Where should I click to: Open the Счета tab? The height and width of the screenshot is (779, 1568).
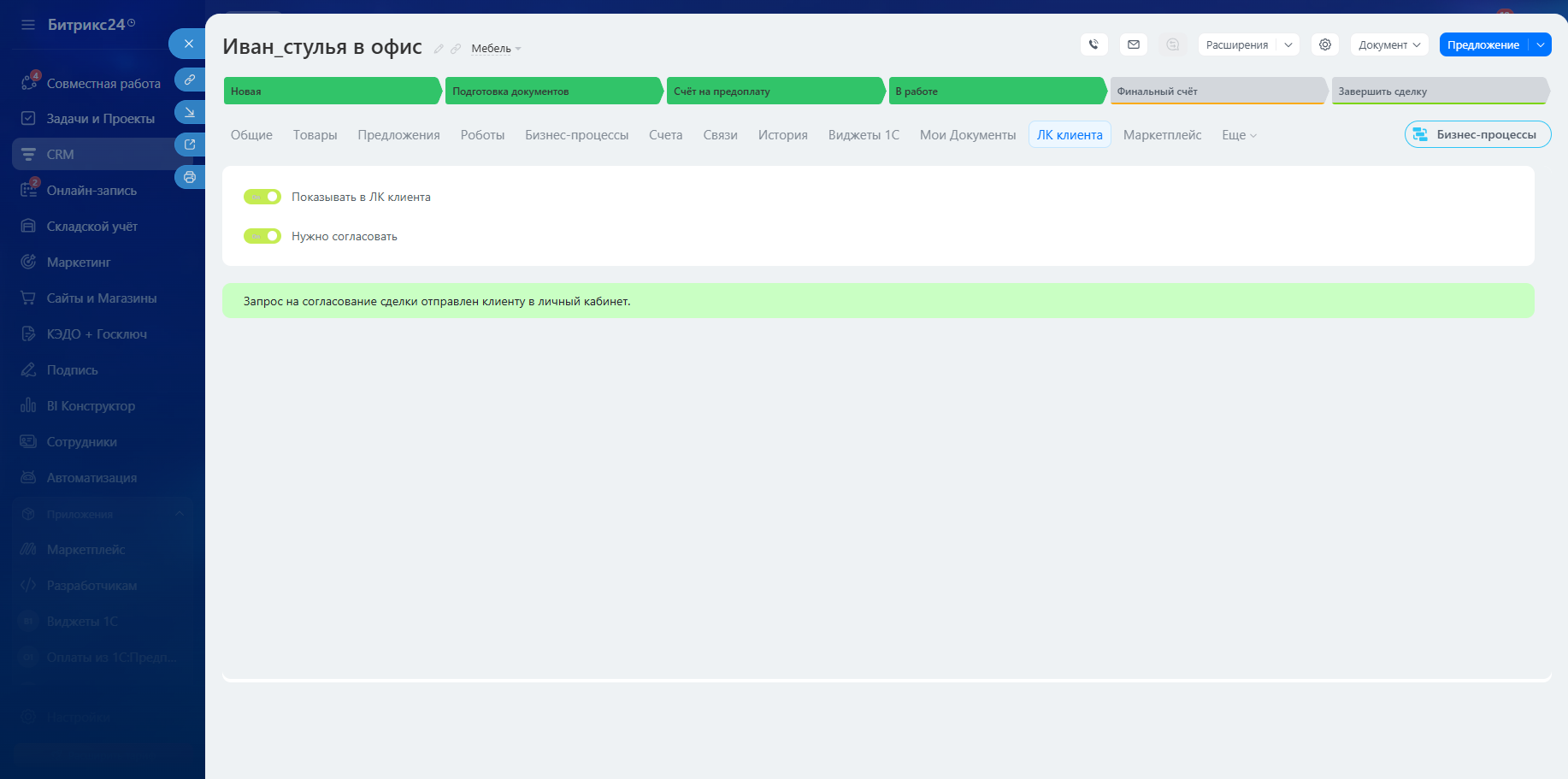click(665, 135)
